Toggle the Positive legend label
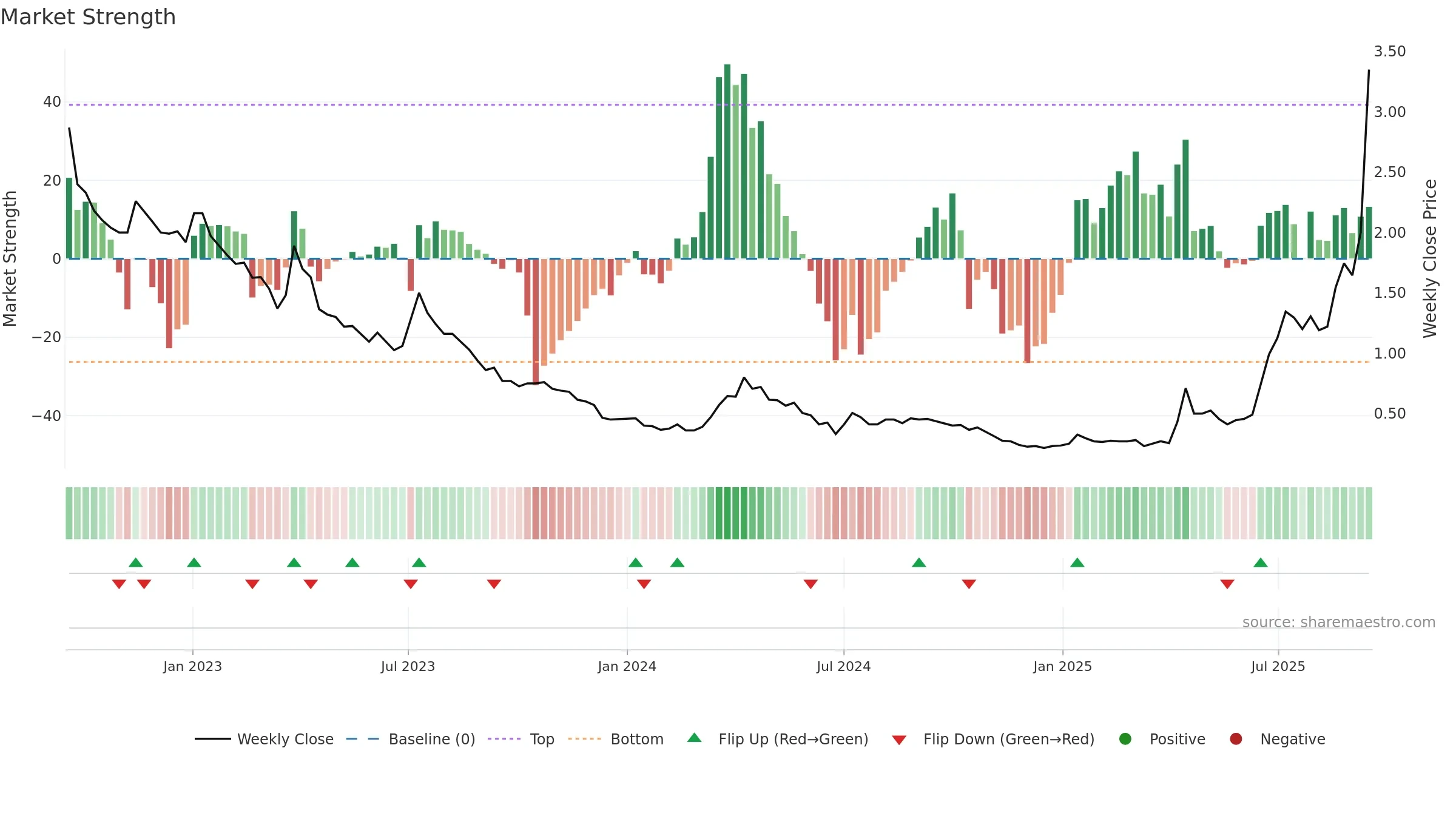 (1178, 739)
